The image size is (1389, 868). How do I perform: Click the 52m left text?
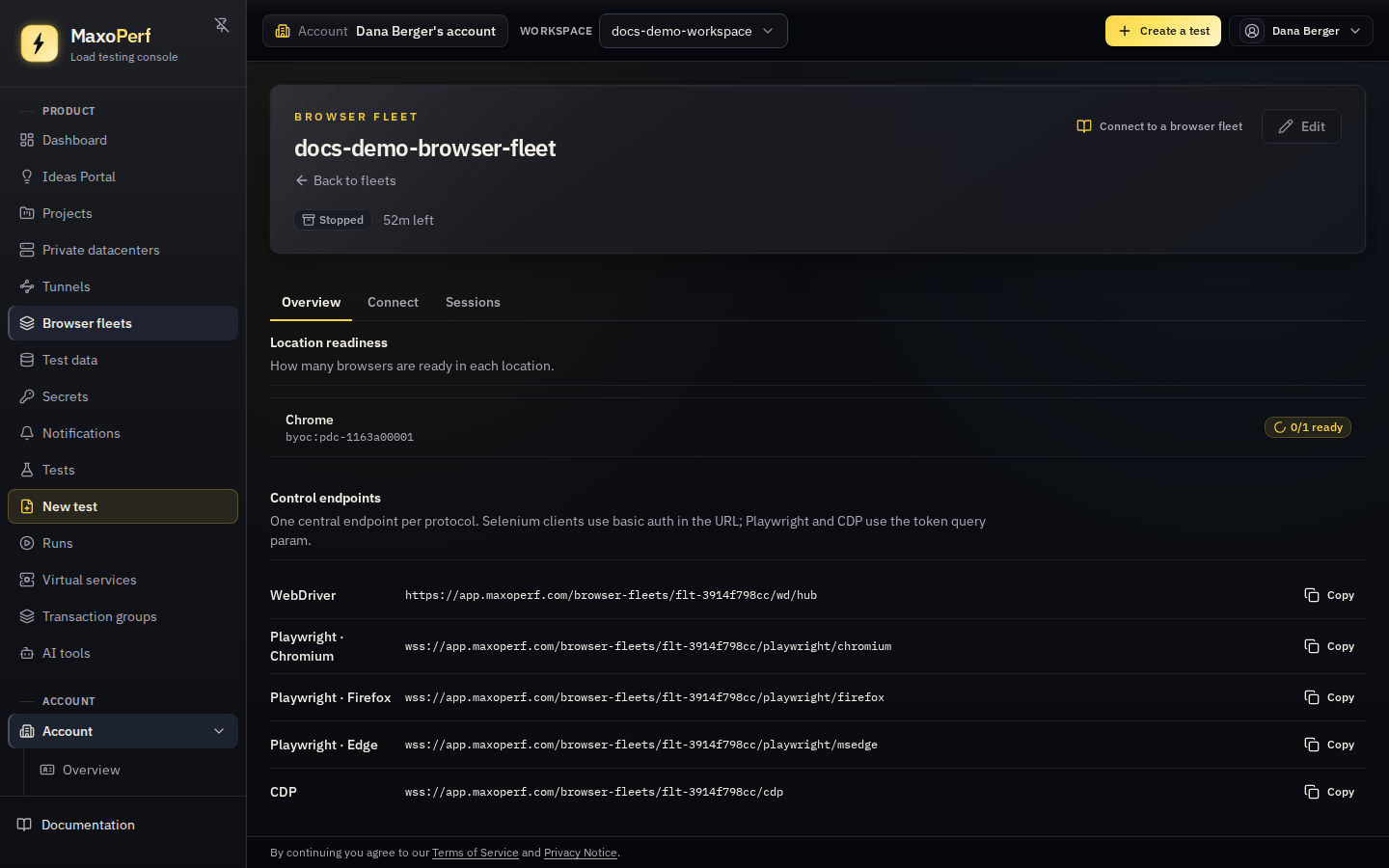click(x=408, y=220)
